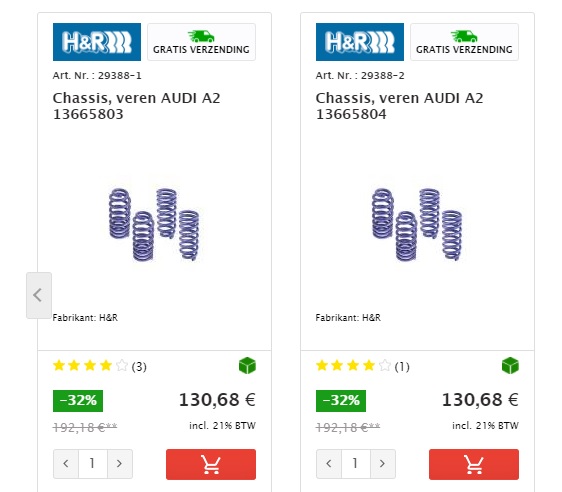
Task: Click green stock box icon for 29388-1
Action: [247, 366]
